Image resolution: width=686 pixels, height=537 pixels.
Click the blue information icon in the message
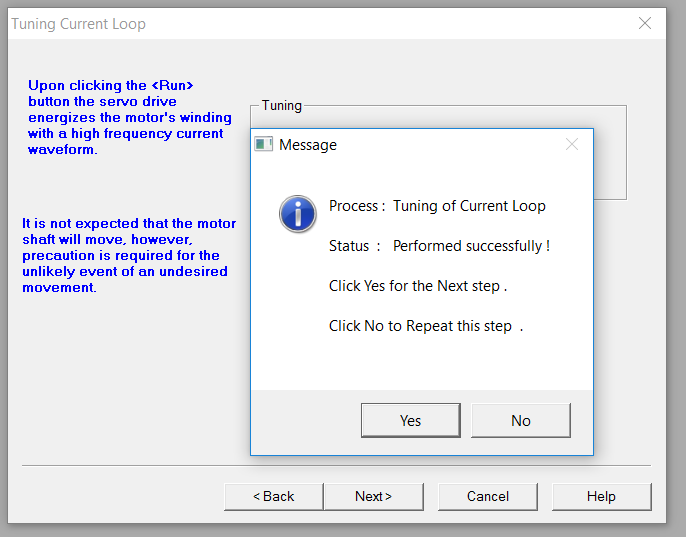[x=298, y=214]
